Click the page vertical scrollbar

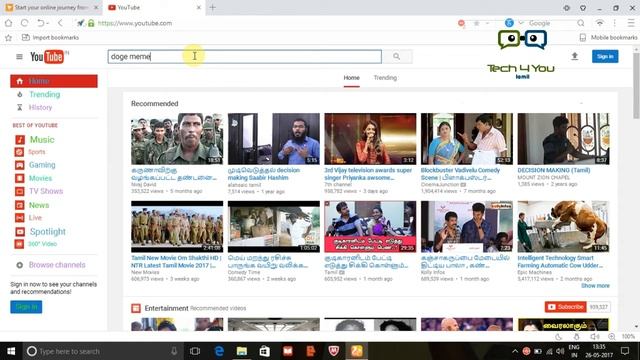636,86
